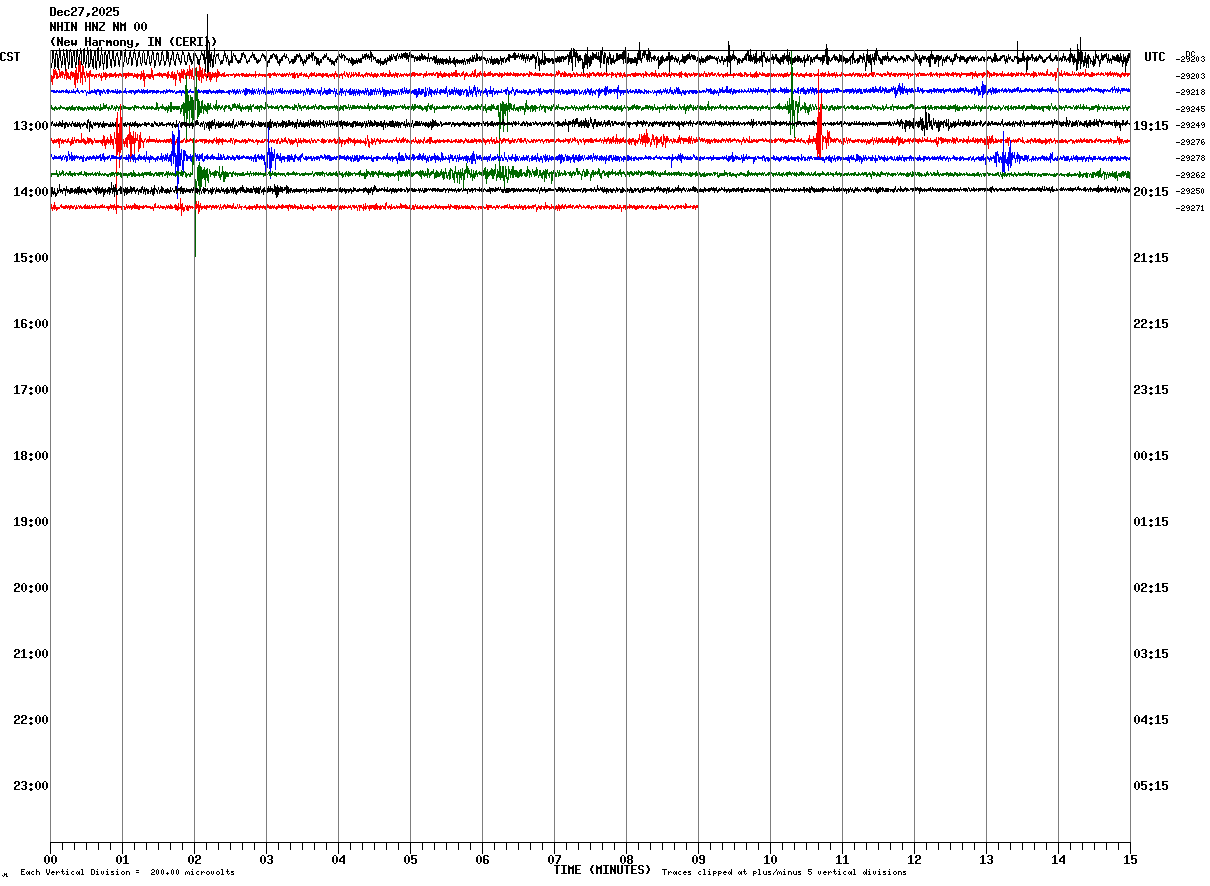Click the Each Vertical Division 200.00 microvolts note
The height and width of the screenshot is (886, 1210).
[127, 873]
